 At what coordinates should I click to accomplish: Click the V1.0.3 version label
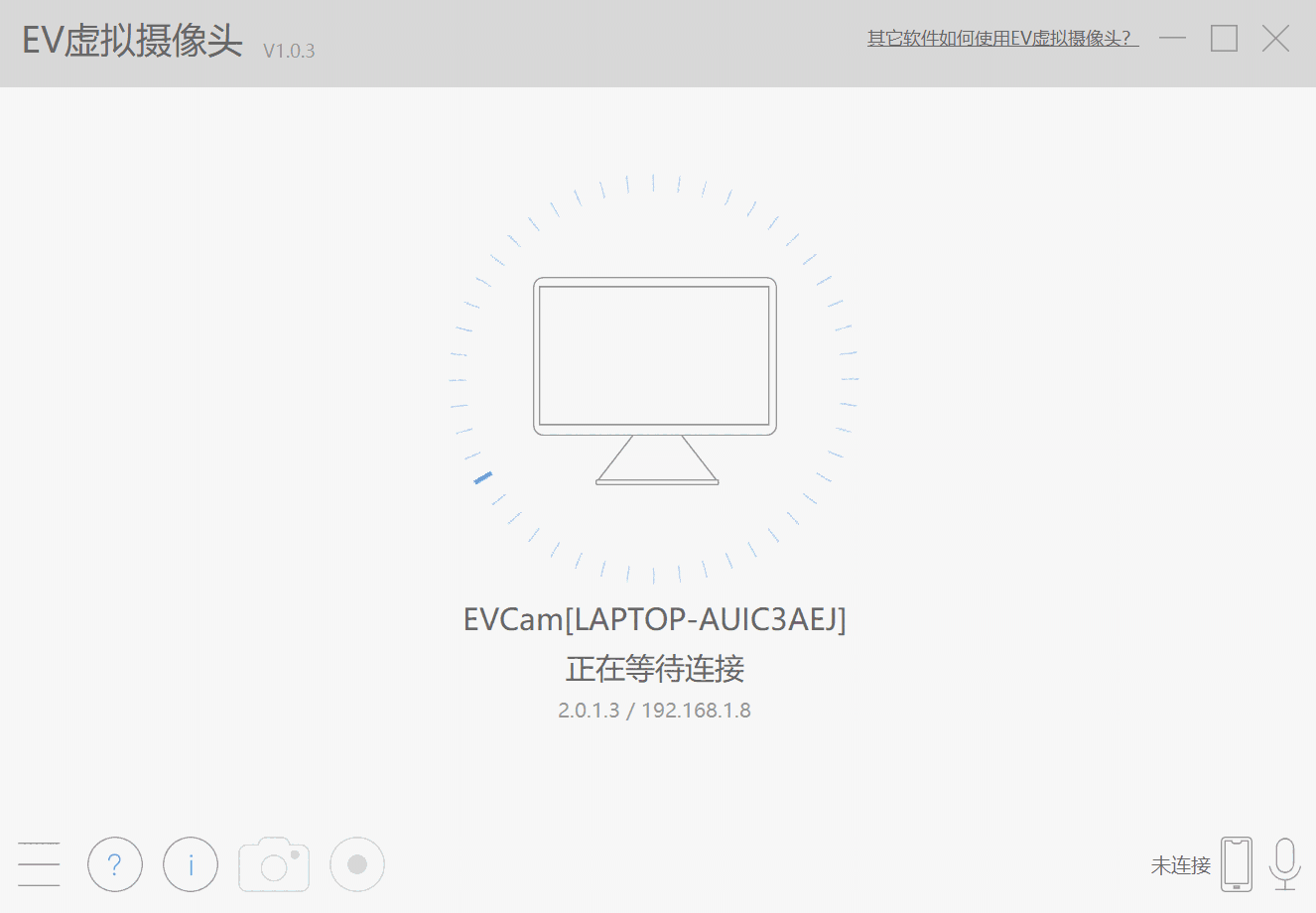point(289,51)
